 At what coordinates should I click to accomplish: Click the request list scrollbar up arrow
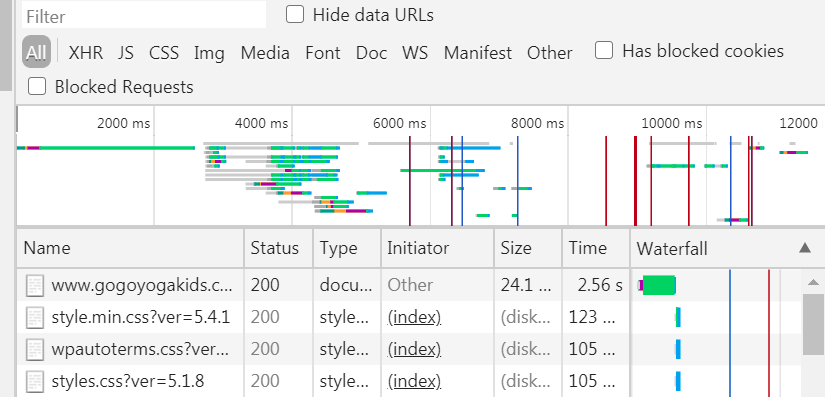pos(813,282)
